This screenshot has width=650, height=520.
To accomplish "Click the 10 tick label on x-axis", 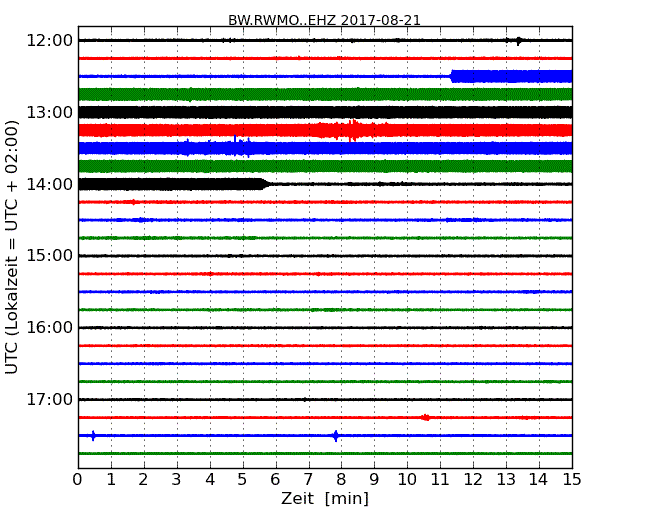I will tap(407, 480).
